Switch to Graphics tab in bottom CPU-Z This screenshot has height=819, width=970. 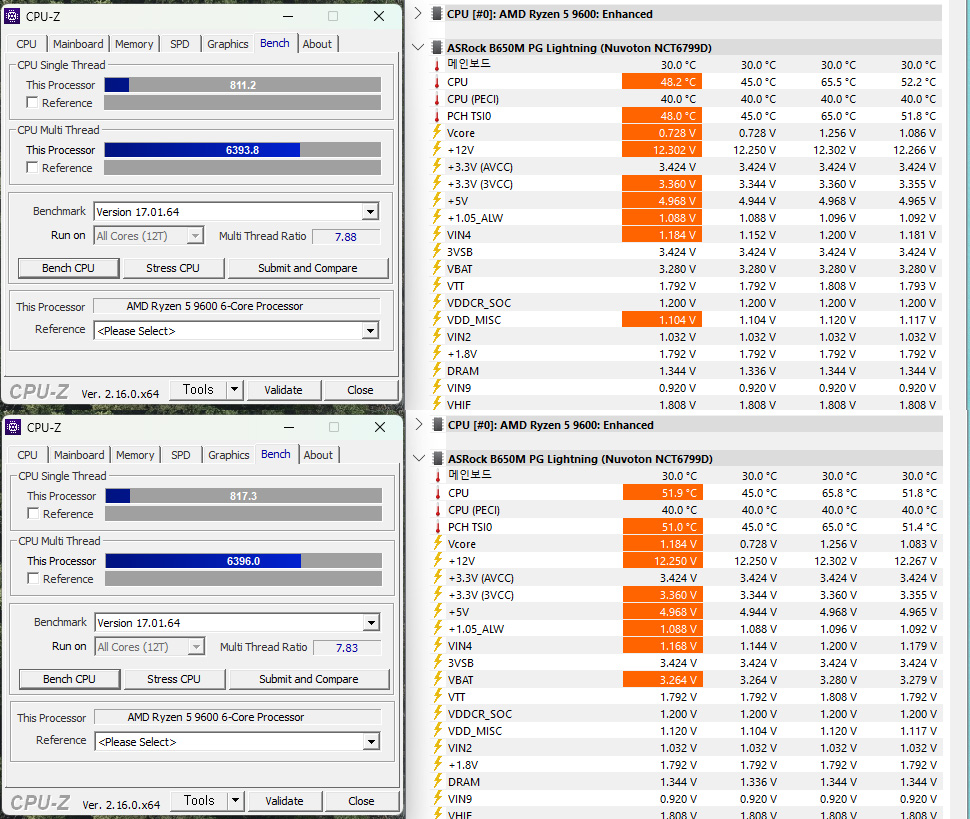[x=228, y=455]
